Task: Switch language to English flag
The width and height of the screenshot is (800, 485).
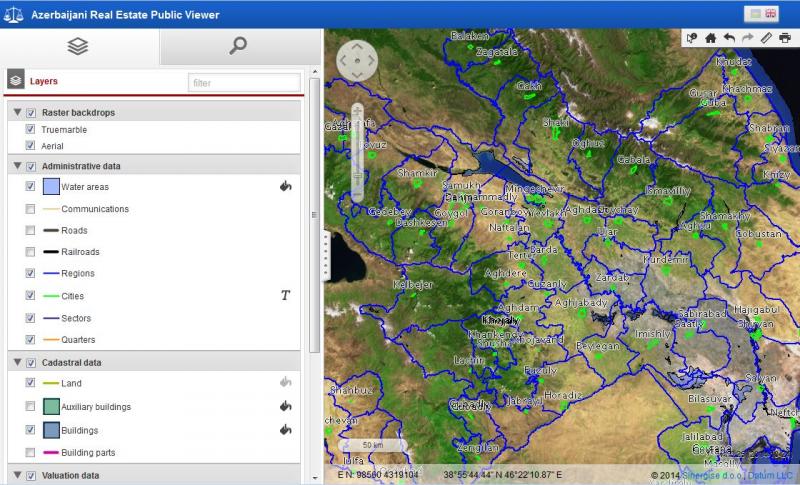Action: coord(771,13)
